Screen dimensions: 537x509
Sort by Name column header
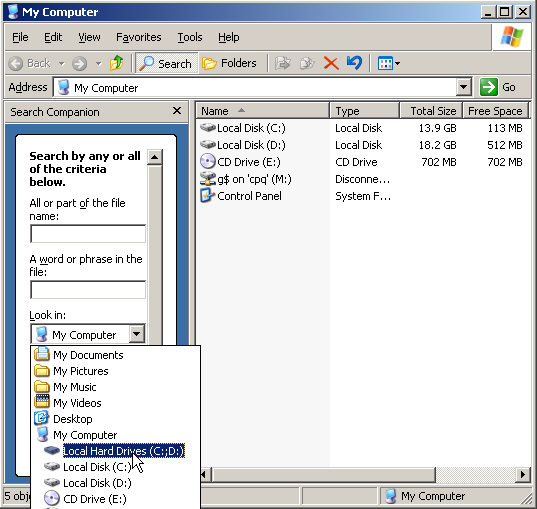263,111
